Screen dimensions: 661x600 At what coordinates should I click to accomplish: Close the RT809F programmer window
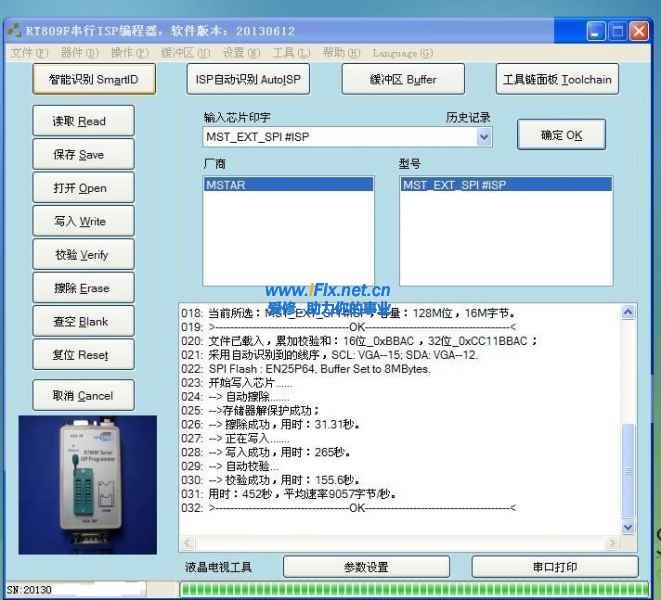point(639,32)
